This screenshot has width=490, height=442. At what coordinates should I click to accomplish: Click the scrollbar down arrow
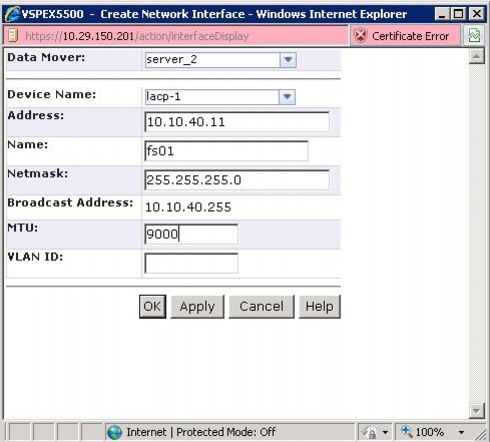pos(477,411)
